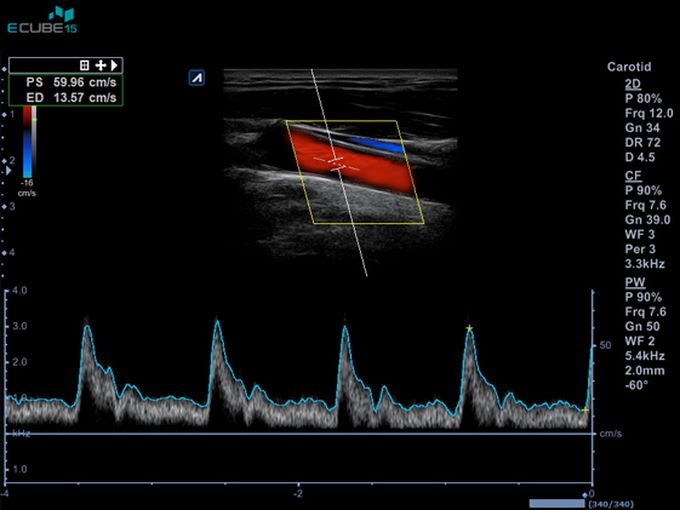Click the red-blue color flow velocity scale
The image size is (680, 510).
tap(27, 138)
